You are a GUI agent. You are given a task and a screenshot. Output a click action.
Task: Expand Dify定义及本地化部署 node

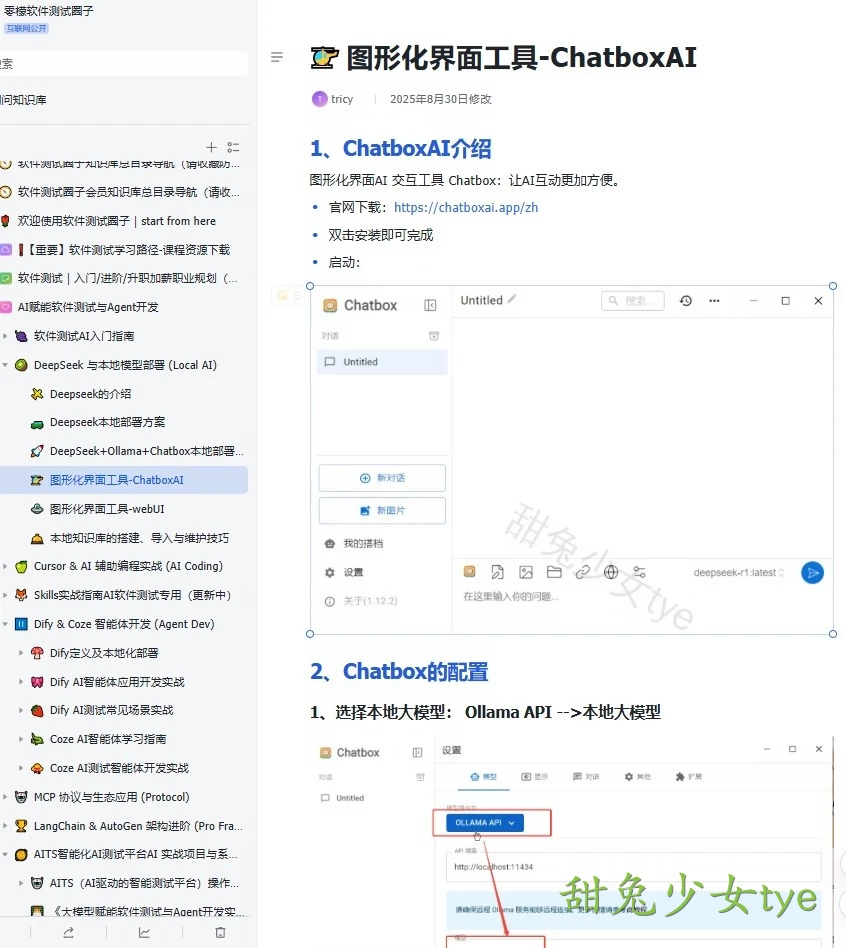[21, 653]
